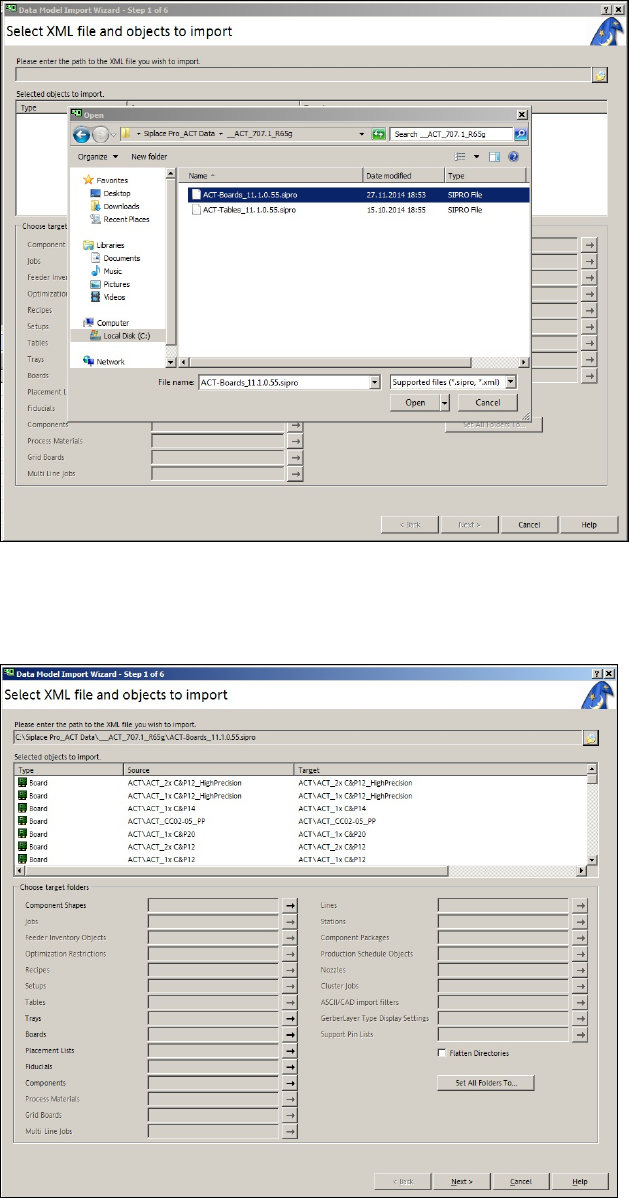This screenshot has width=629, height=1198.
Task: Click the Target column header above the Board rows
Action: click(440, 771)
